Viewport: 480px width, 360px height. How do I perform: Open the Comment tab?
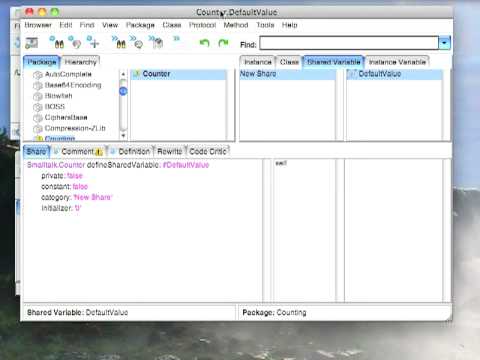(x=78, y=152)
